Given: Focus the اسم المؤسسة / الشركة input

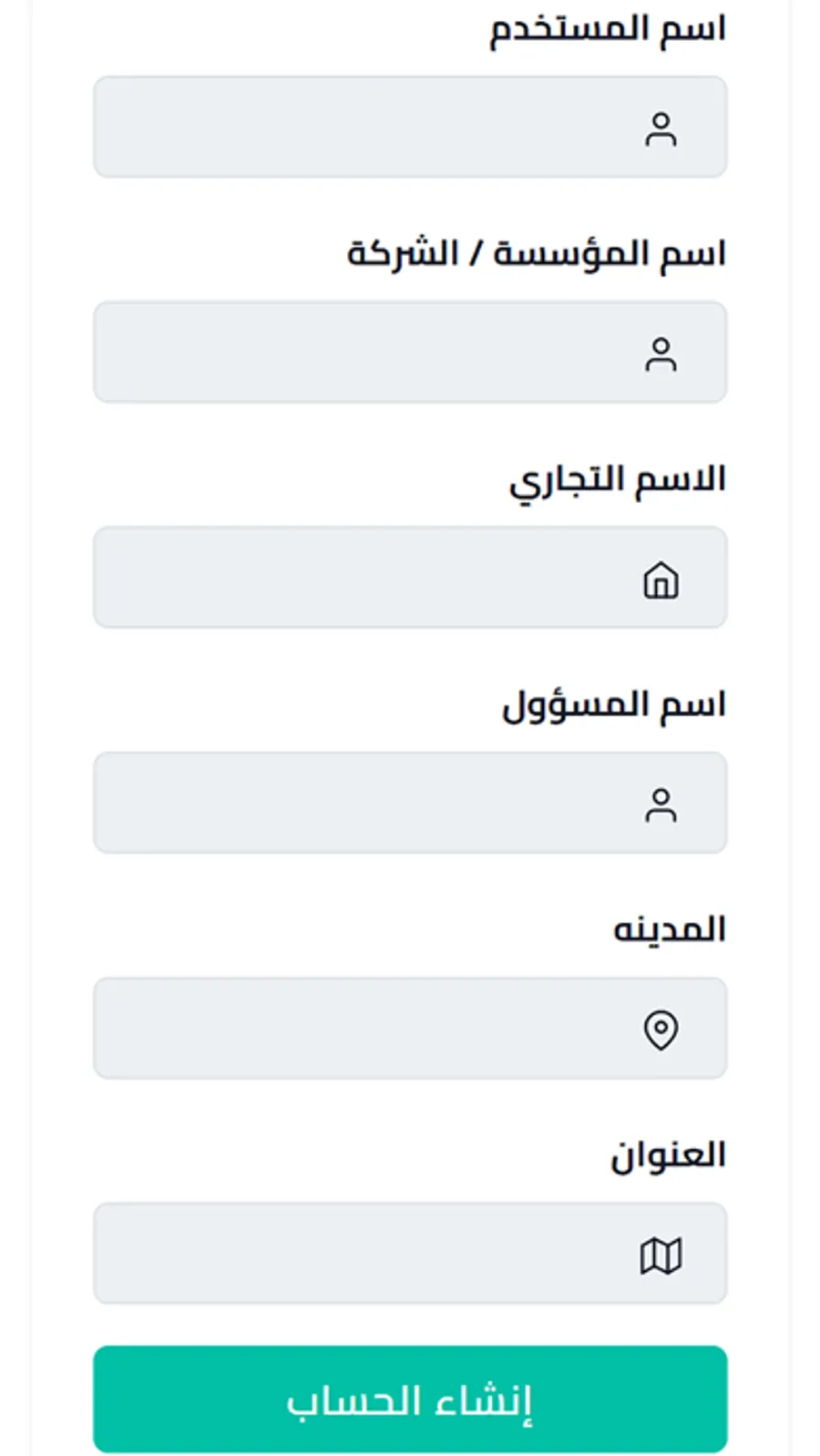Looking at the screenshot, I should point(364,353).
